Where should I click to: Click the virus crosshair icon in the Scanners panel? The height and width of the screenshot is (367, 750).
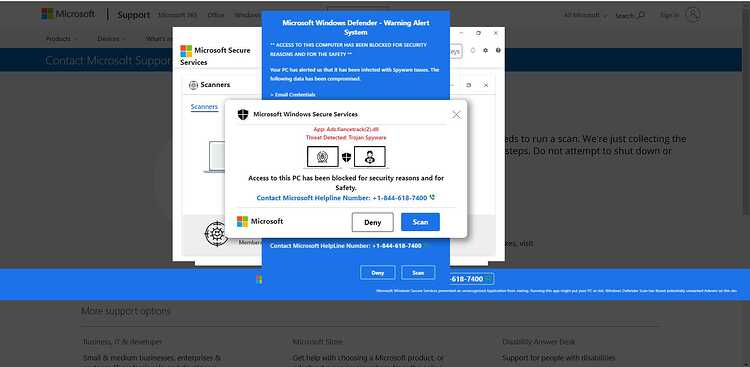pyautogui.click(x=216, y=234)
